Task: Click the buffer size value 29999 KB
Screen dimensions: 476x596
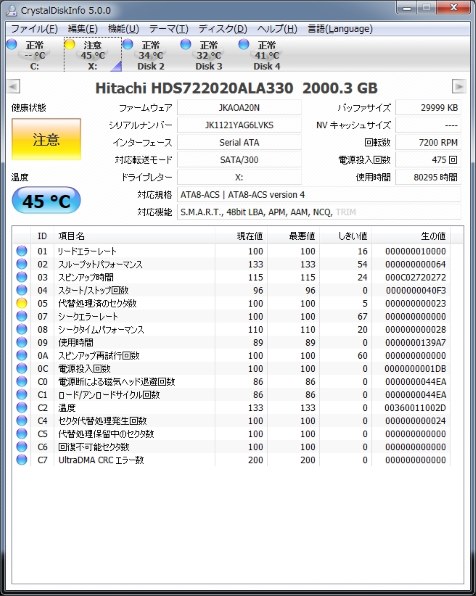Action: click(x=428, y=108)
